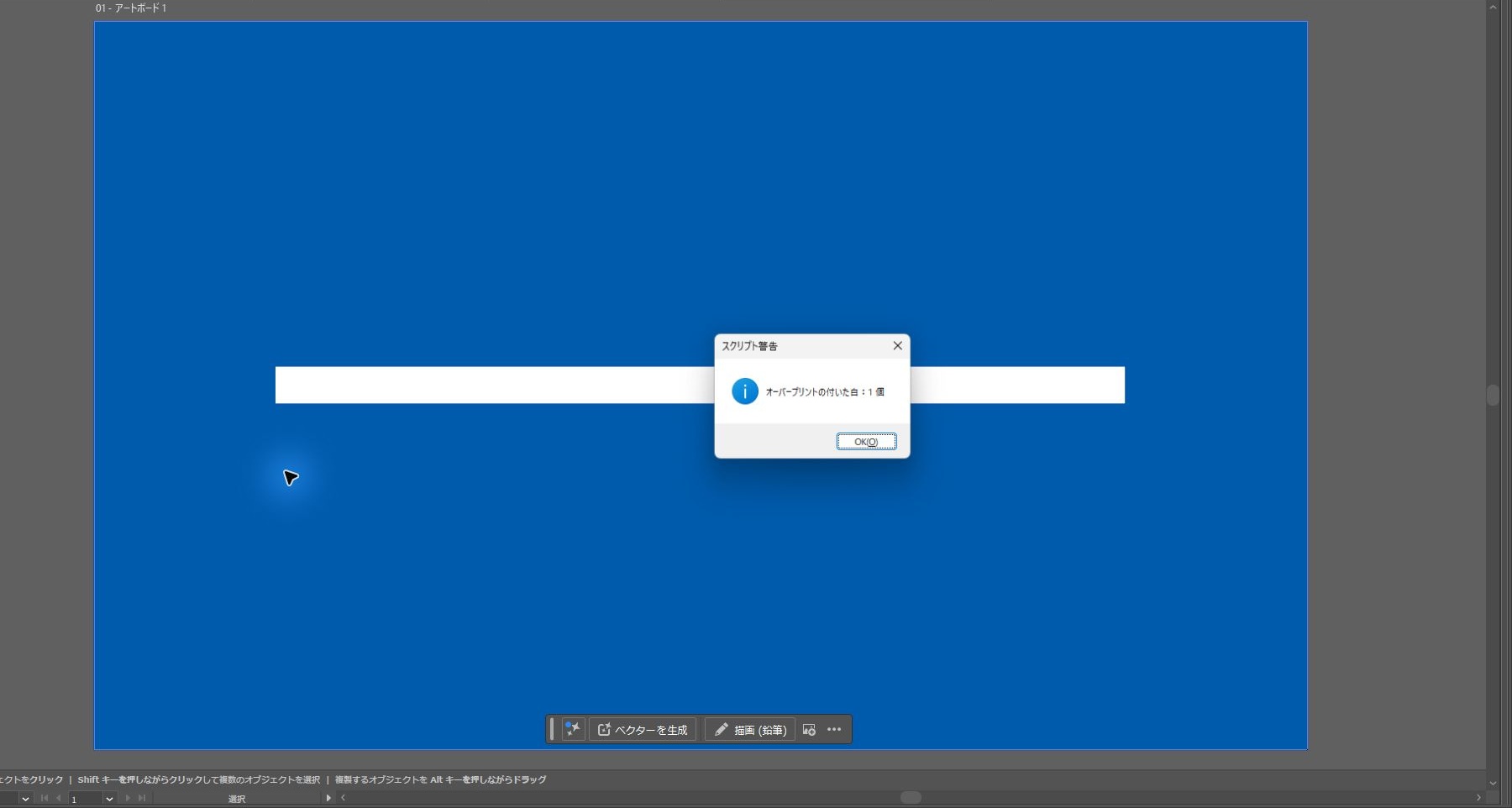Click the place image icon in contextual bar
This screenshot has height=808, width=1512.
[809, 730]
